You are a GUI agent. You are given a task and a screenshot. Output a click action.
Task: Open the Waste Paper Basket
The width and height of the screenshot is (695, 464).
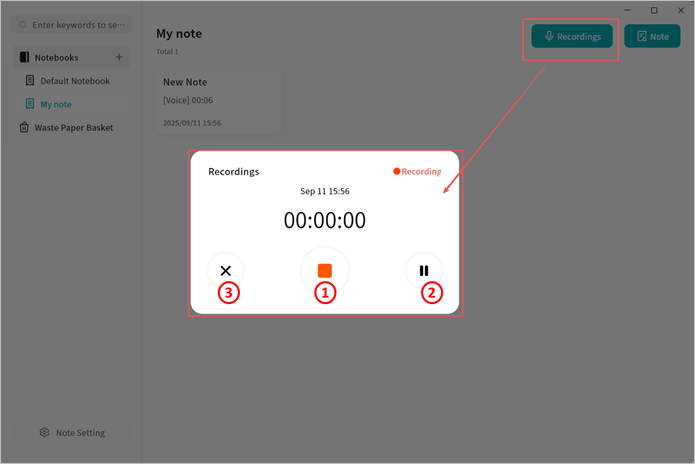click(x=73, y=128)
